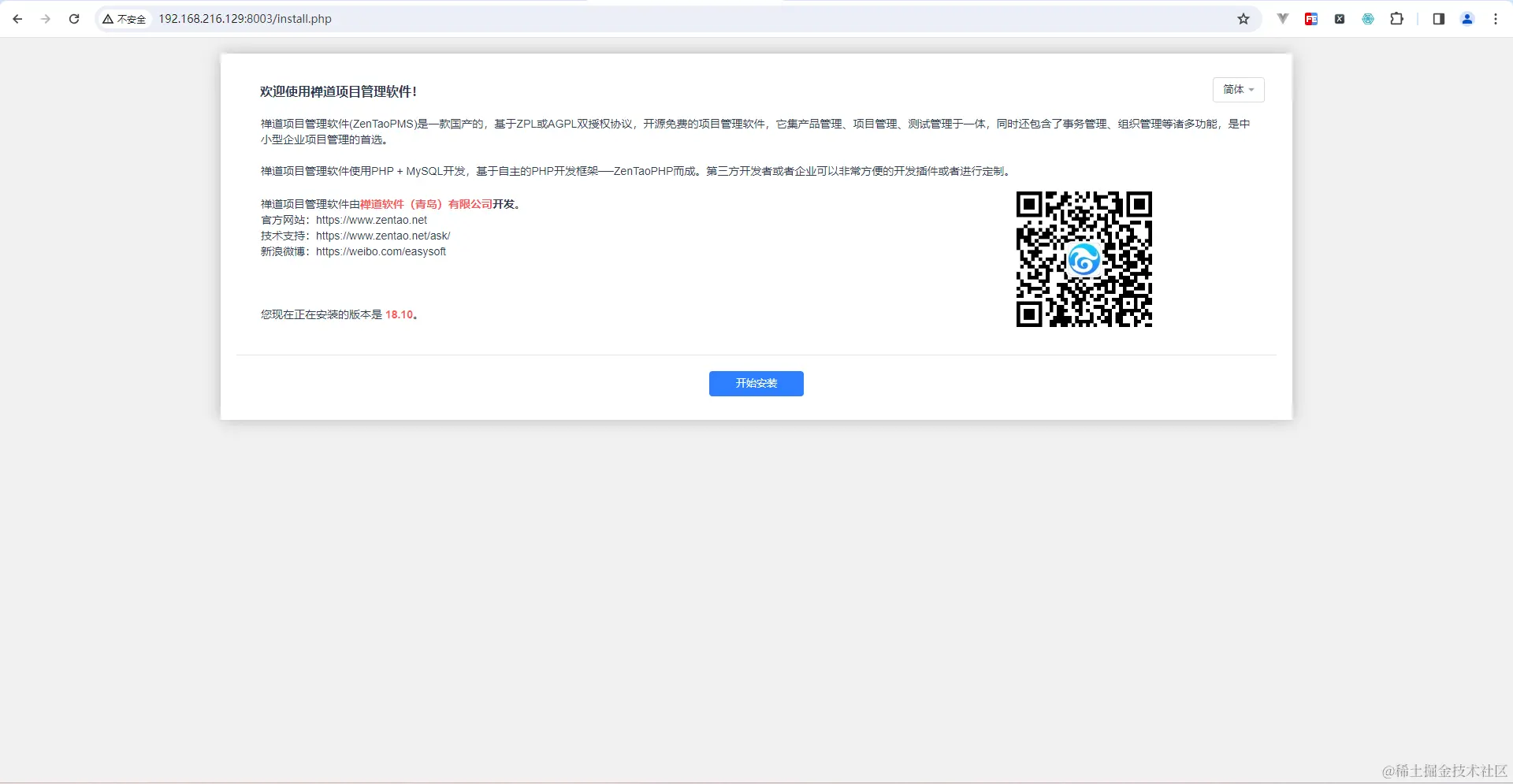Image resolution: width=1513 pixels, height=784 pixels.
Task: Open the gray V-shaped extension icon
Action: (1283, 19)
